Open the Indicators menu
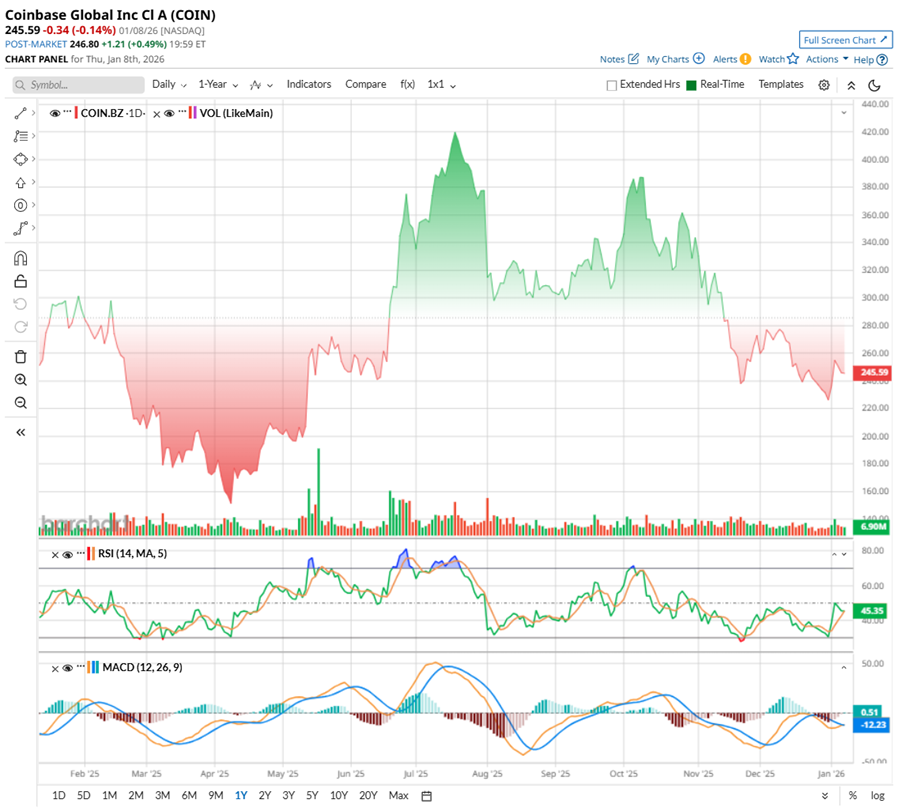The width and height of the screenshot is (902, 811). point(309,85)
